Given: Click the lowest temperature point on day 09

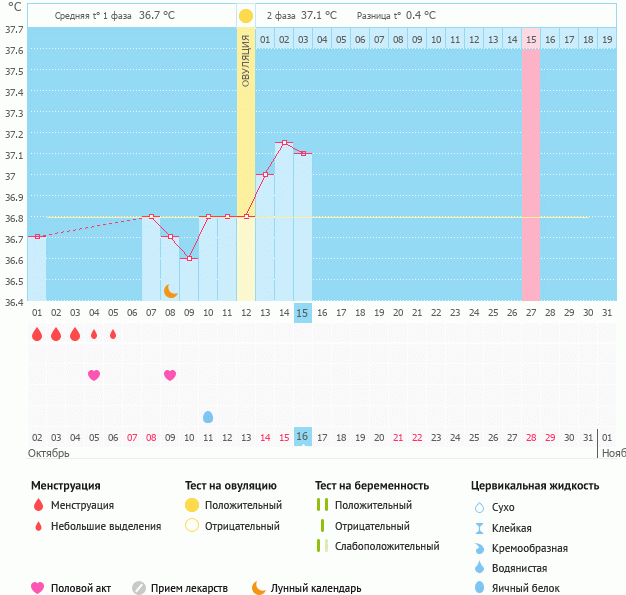Looking at the screenshot, I should tap(189, 258).
